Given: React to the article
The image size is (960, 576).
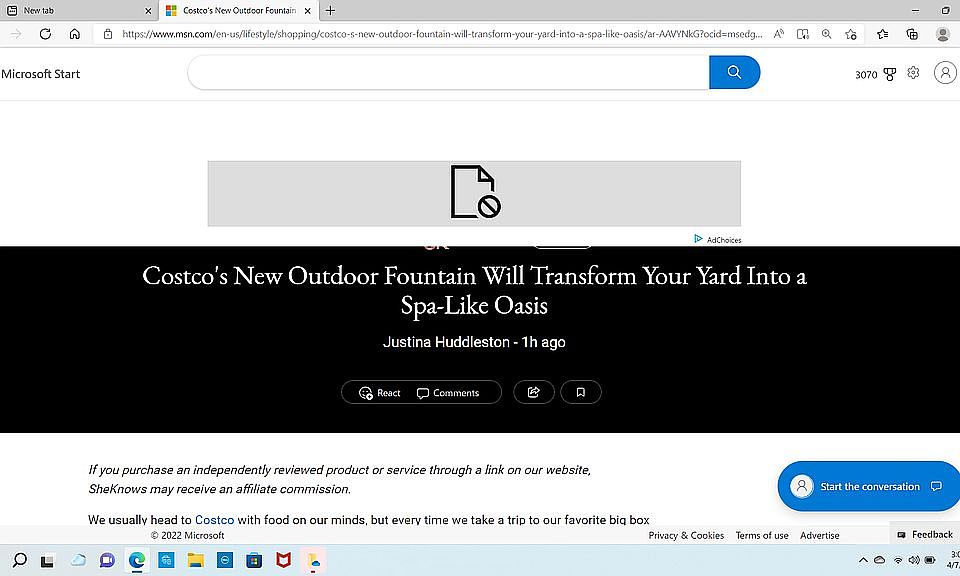Looking at the screenshot, I should [380, 393].
